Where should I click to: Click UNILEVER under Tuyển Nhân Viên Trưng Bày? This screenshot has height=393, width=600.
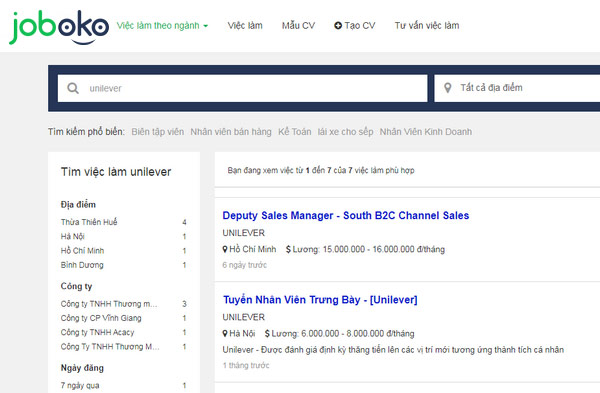(x=243, y=317)
